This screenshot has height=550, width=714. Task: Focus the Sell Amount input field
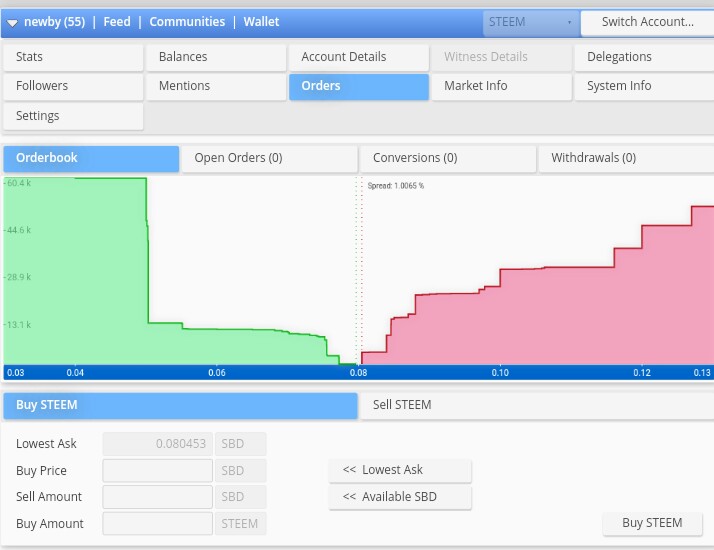tap(158, 497)
